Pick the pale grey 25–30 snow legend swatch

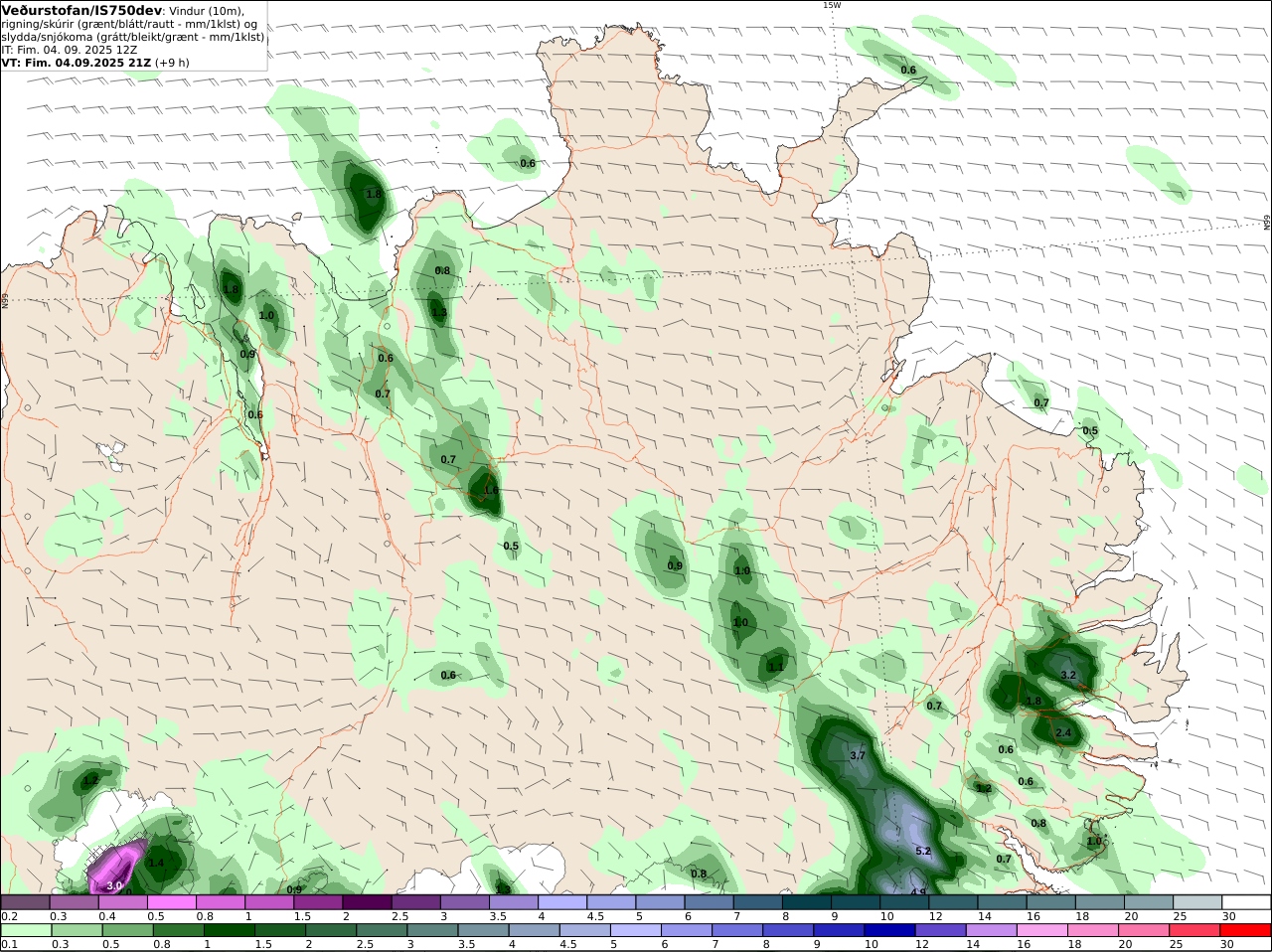pyautogui.click(x=1197, y=902)
